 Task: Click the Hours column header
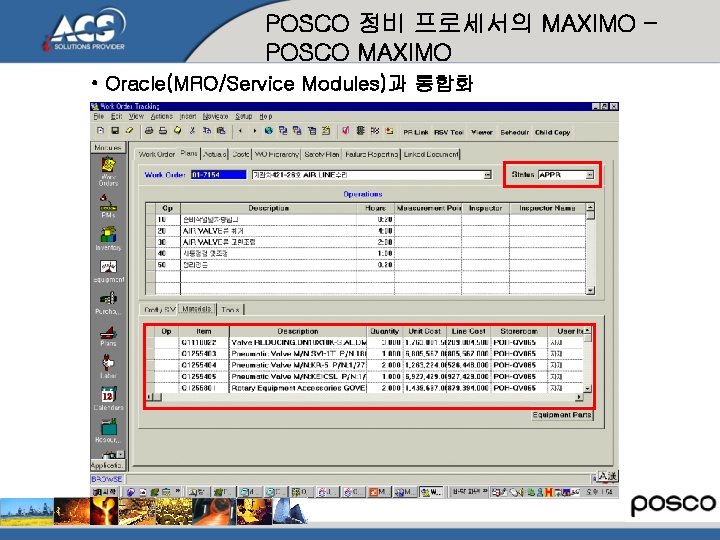coord(375,208)
